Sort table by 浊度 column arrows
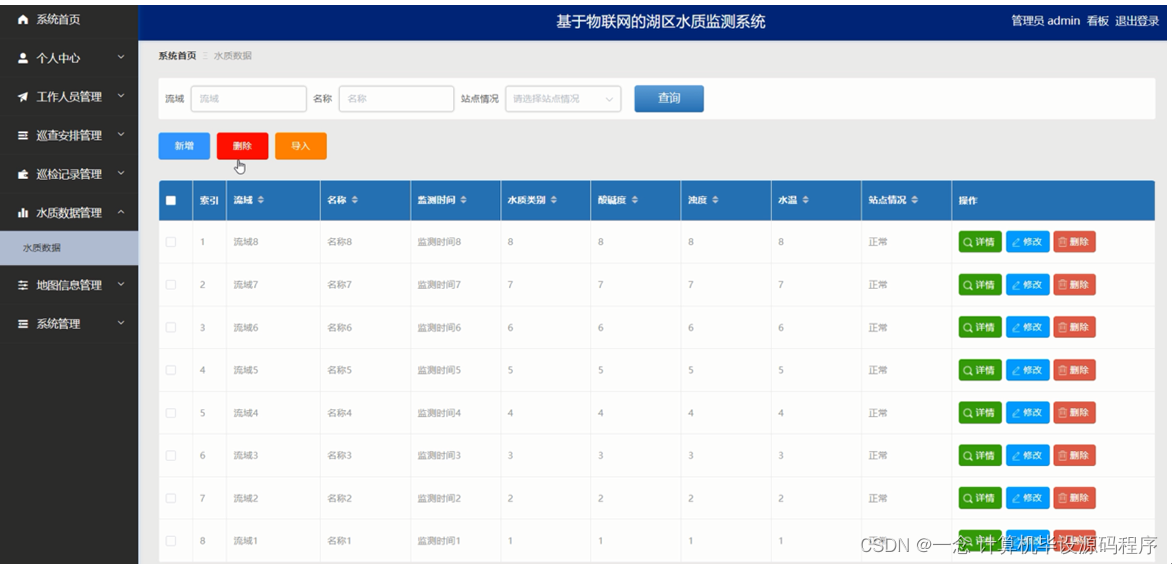Screen dimensions: 1173x564 coord(715,200)
